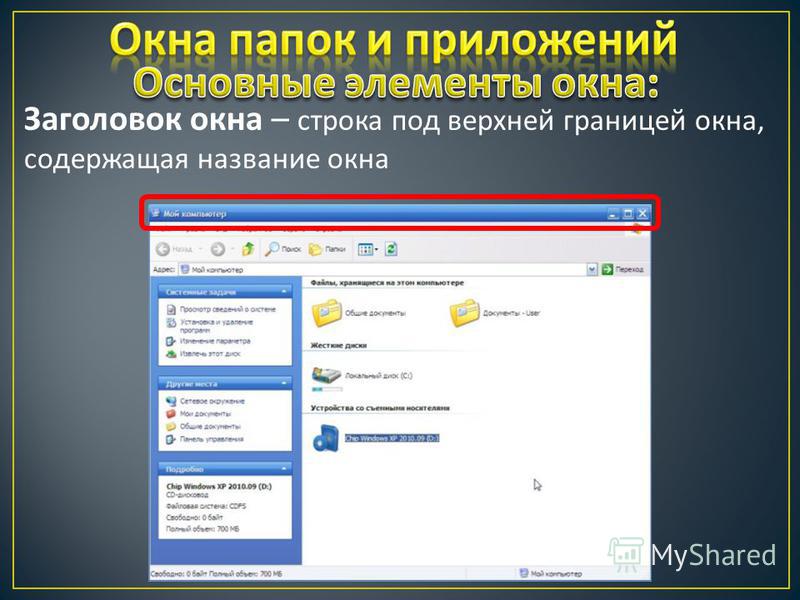Click the Жесткие диски group header
The width and height of the screenshot is (800, 600).
[x=338, y=345]
